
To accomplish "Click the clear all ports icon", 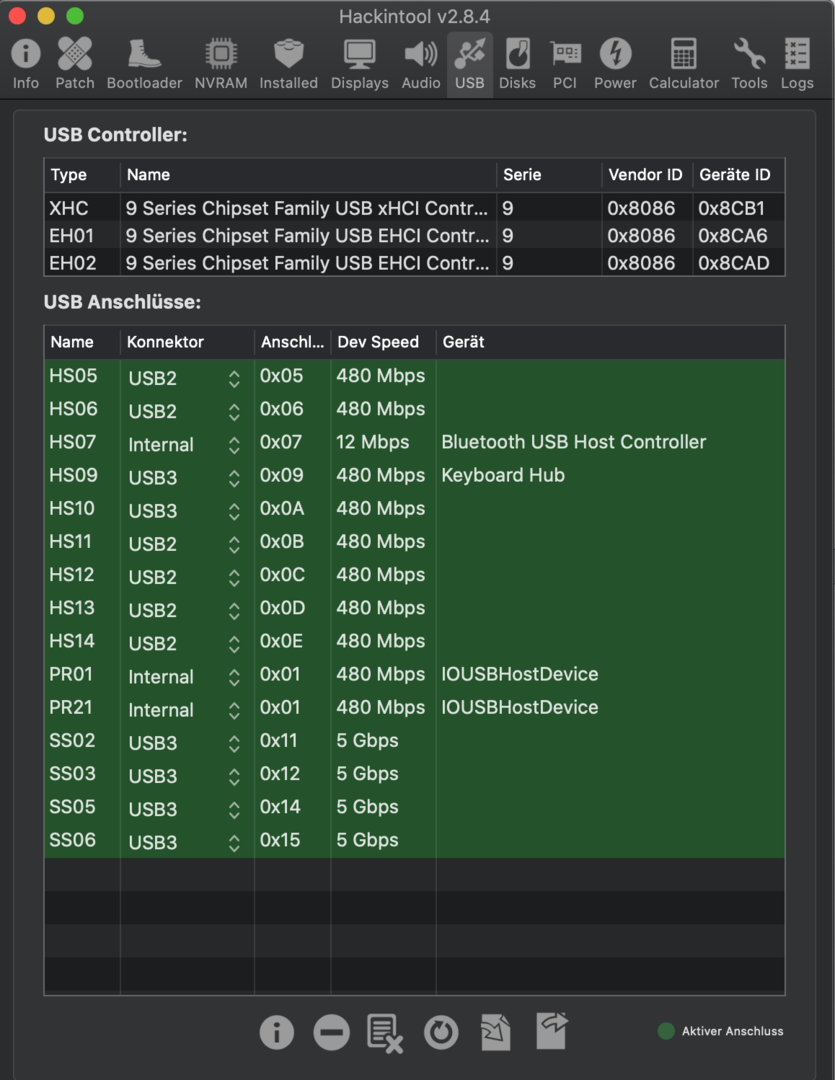I will pyautogui.click(x=385, y=1032).
